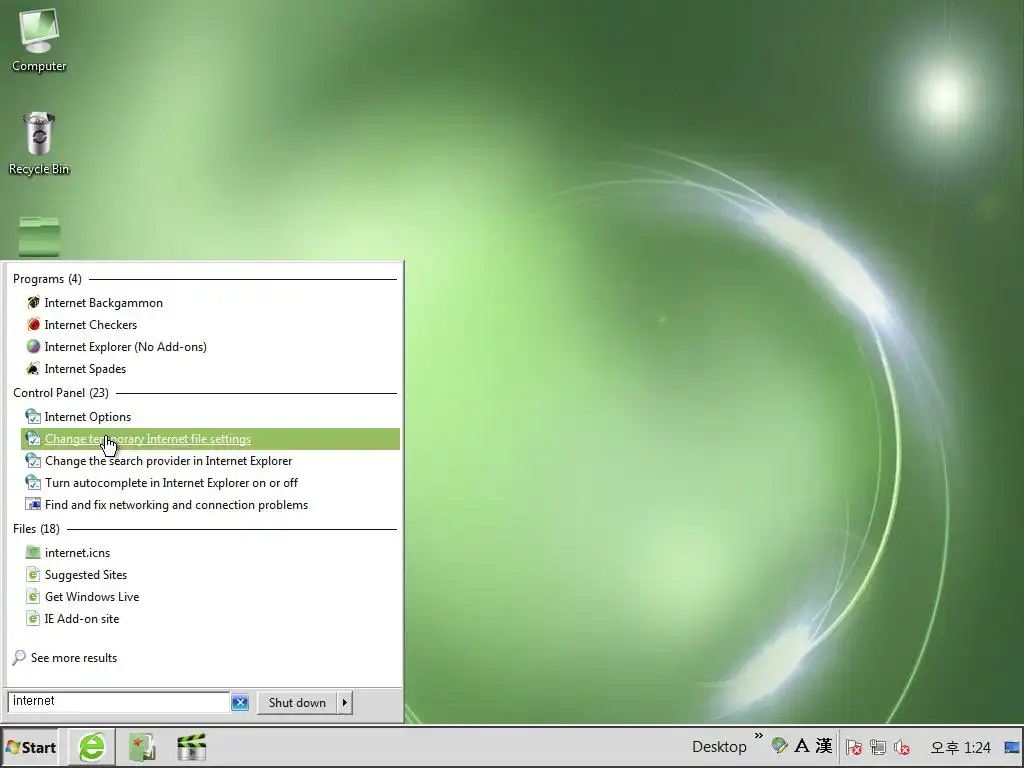Open the green notebook taskbar icon
Screen dimensions: 1024x768
pos(142,748)
